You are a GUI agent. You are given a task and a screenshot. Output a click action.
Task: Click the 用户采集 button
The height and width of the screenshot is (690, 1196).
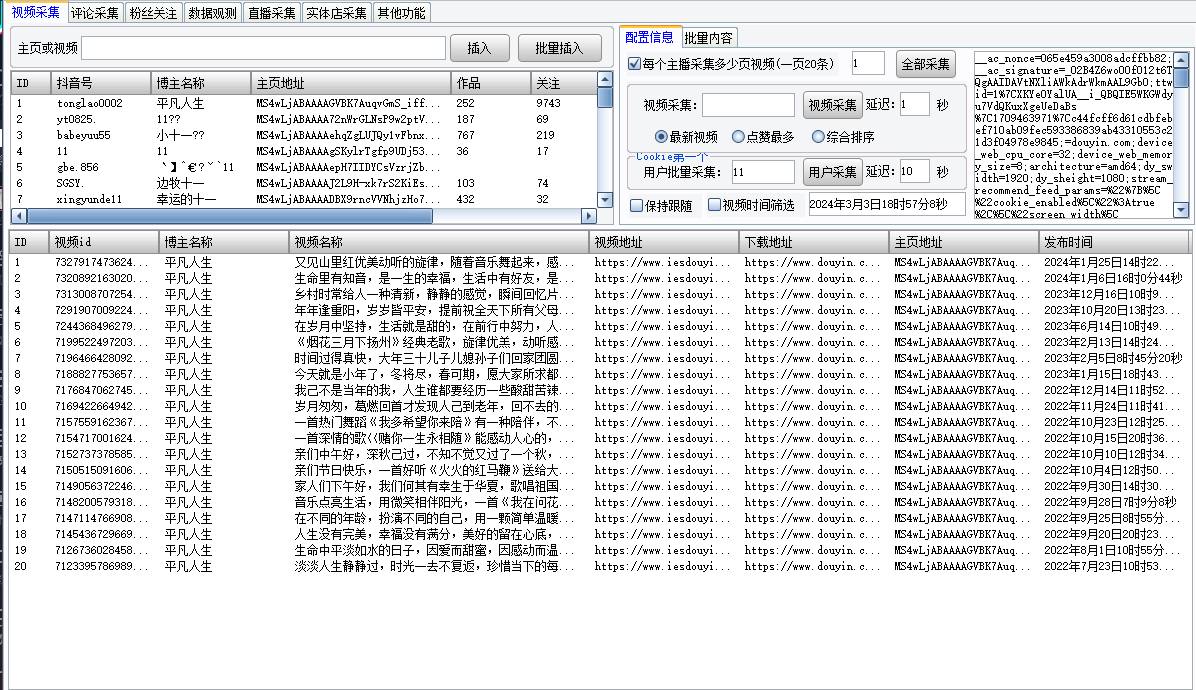pyautogui.click(x=832, y=172)
